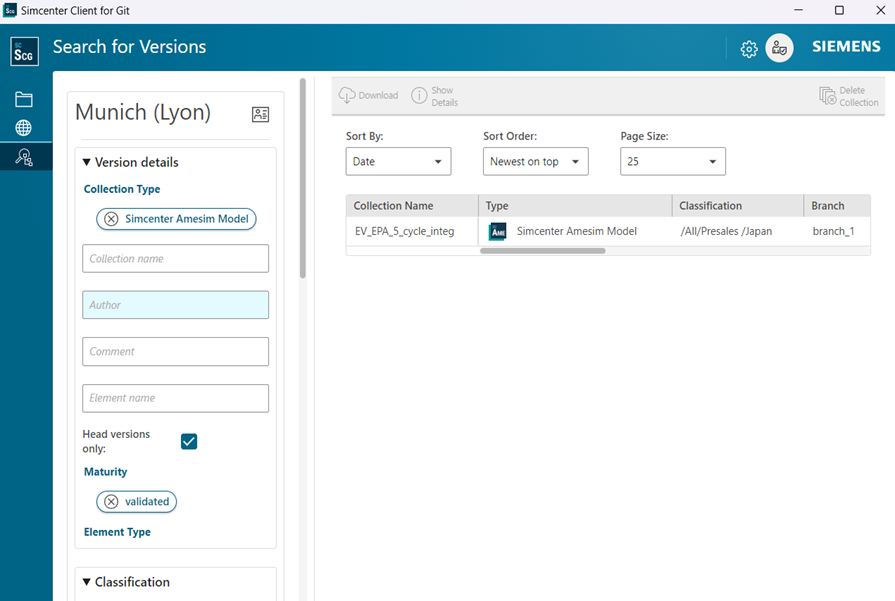Click the Type column header
Viewport: 895px width, 601px height.
tap(575, 205)
